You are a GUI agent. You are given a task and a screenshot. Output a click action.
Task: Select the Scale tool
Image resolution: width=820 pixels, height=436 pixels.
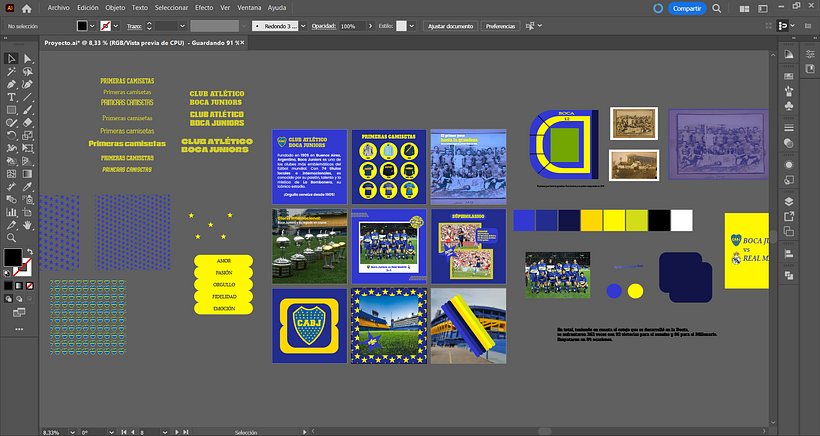click(x=27, y=135)
